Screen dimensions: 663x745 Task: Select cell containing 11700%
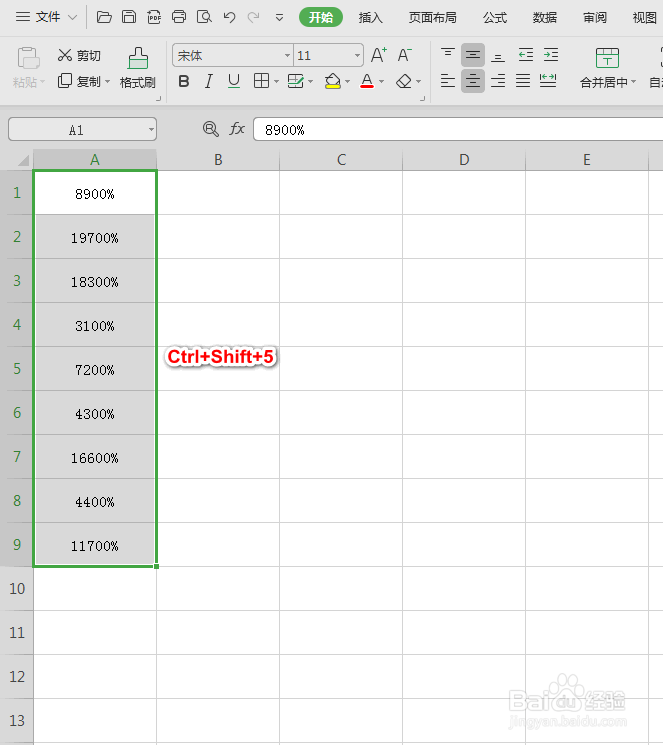pyautogui.click(x=95, y=545)
